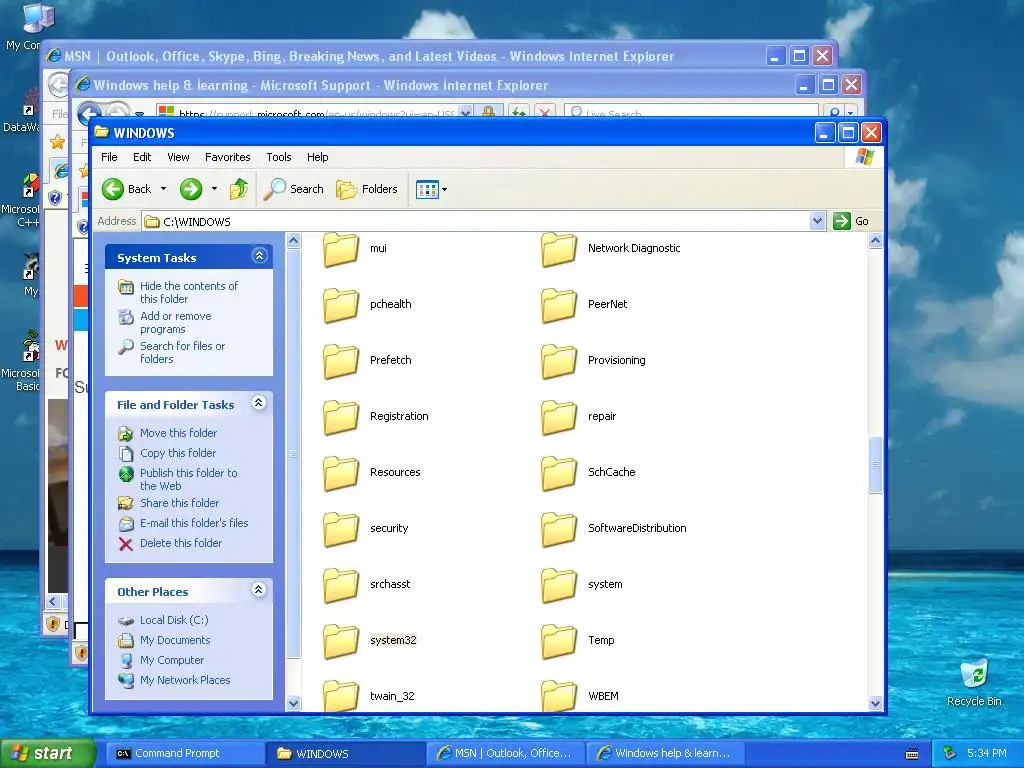Click the task pane scroll down arrow
This screenshot has height=768, width=1024.
(293, 703)
